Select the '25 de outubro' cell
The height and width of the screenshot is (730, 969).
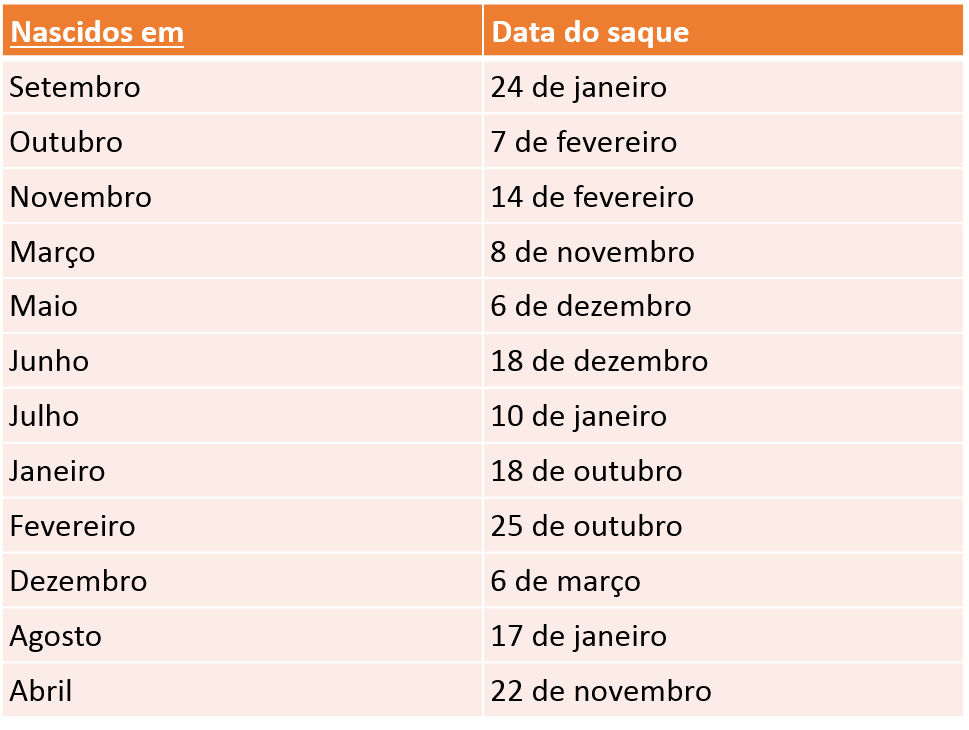pyautogui.click(x=586, y=526)
